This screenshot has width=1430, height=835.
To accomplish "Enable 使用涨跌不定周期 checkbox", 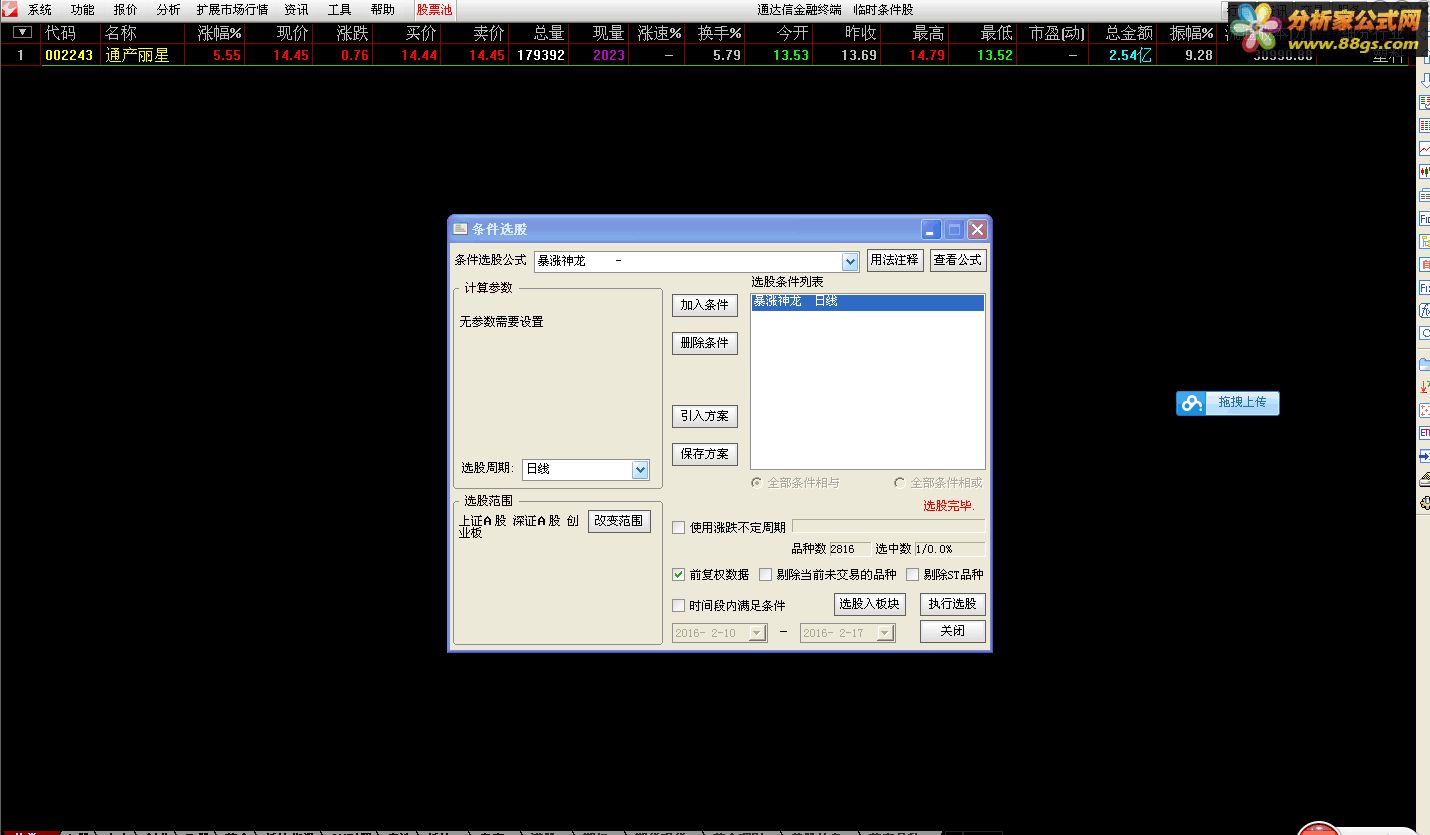I will 679,528.
